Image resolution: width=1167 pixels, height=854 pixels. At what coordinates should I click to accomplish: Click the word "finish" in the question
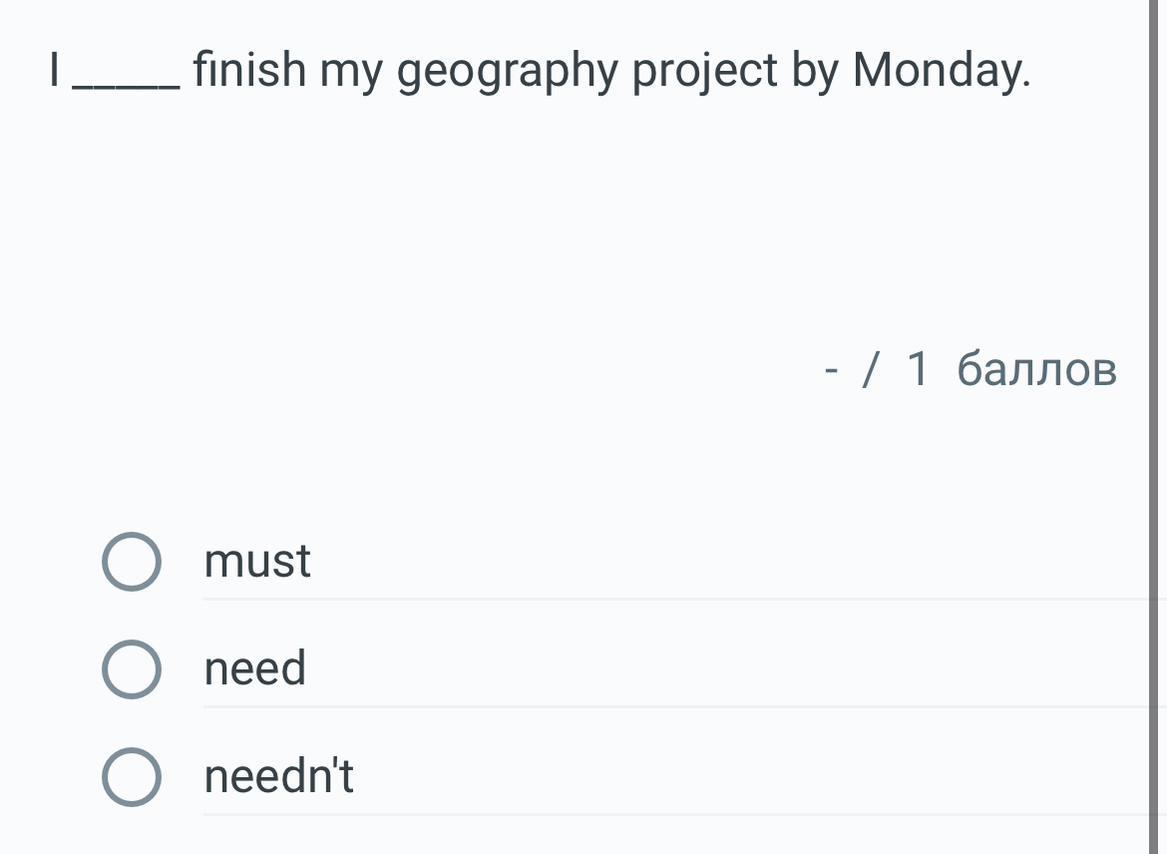tap(249, 70)
